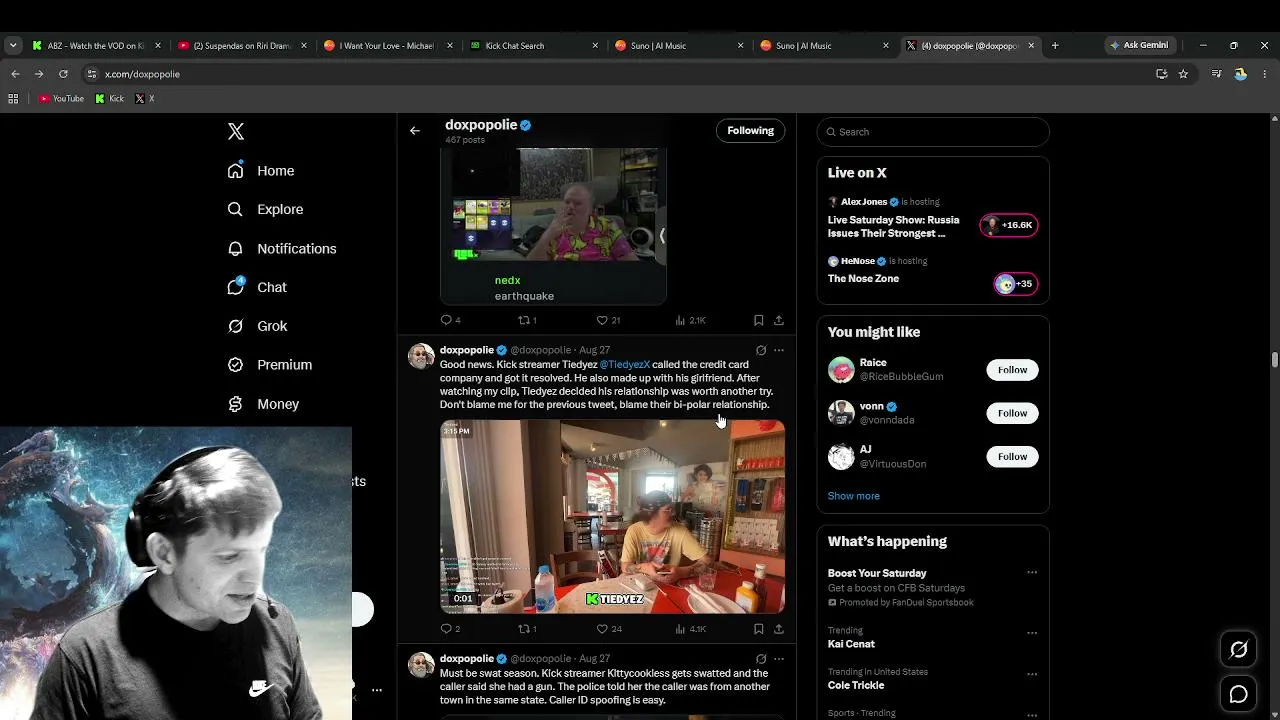Share the Tiedyez credit card post
The width and height of the screenshot is (1280, 720).
(x=779, y=629)
